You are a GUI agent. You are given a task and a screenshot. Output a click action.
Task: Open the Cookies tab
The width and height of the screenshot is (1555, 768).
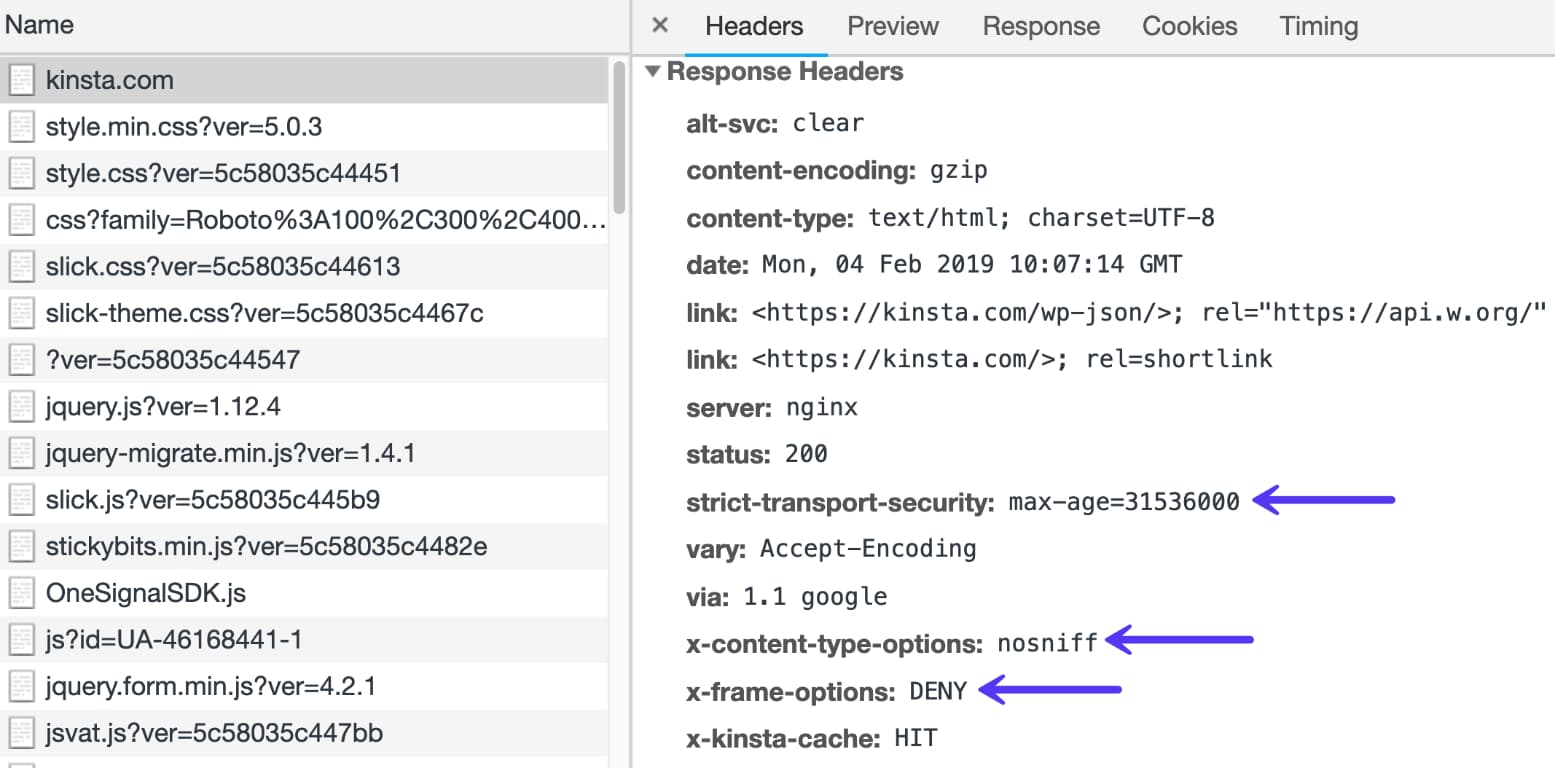[1188, 26]
